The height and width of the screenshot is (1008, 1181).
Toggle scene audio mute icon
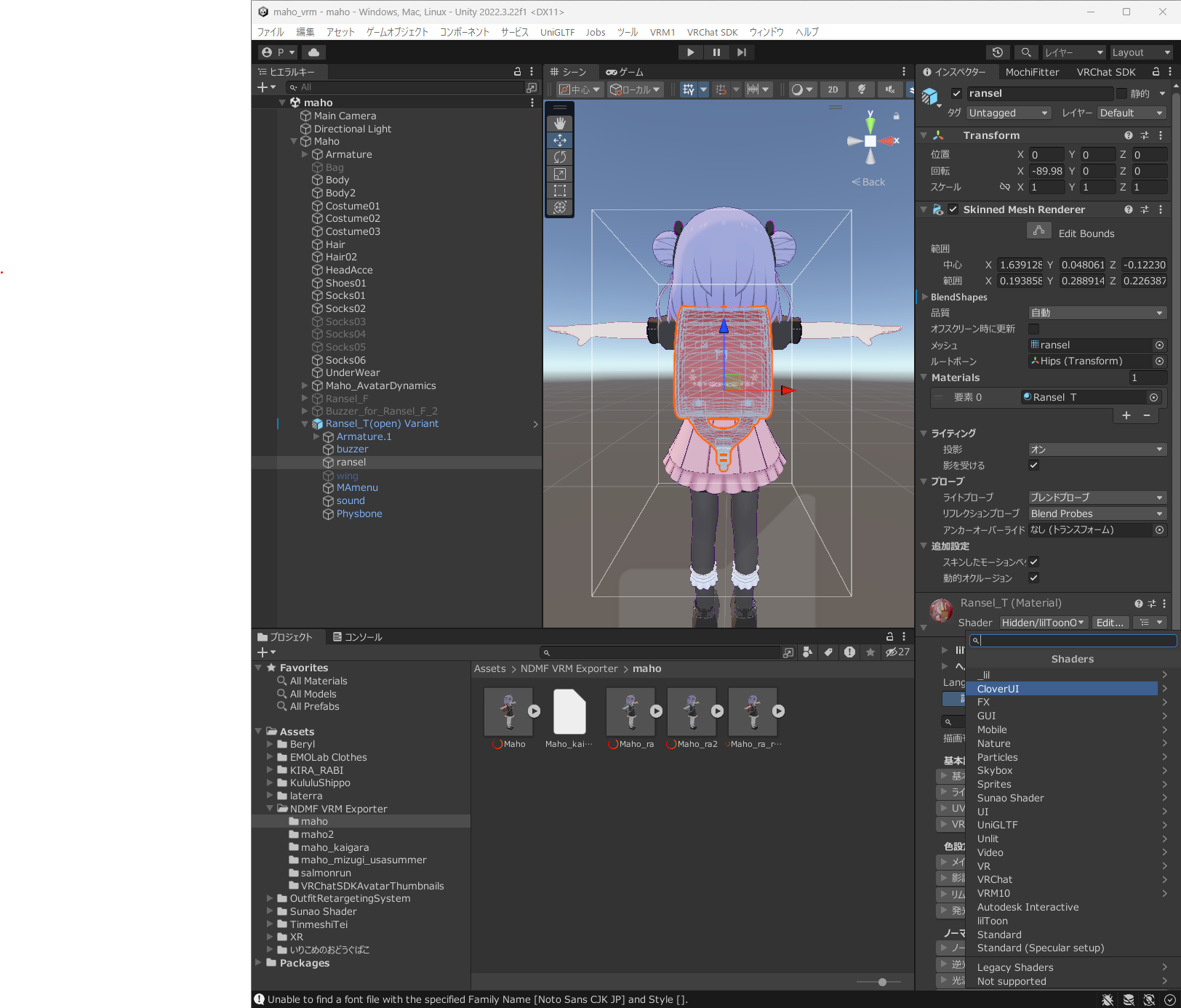click(889, 89)
